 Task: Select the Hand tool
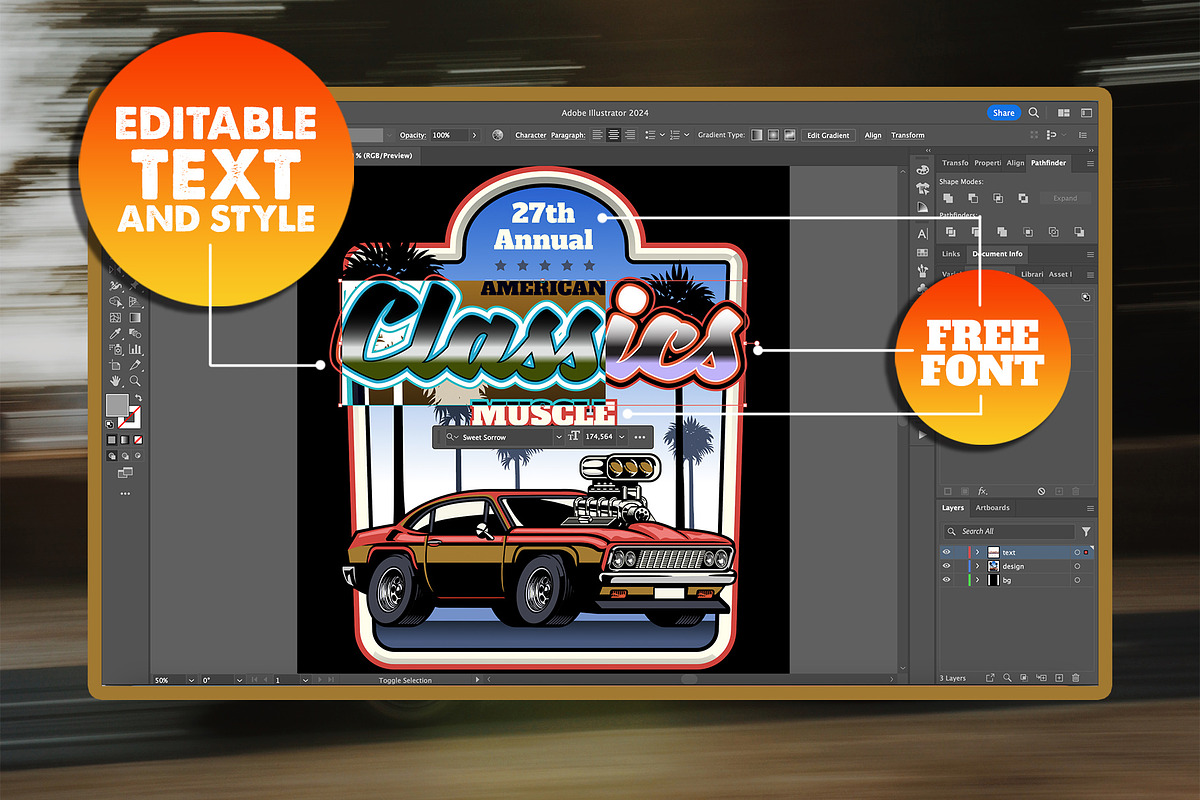(x=115, y=381)
